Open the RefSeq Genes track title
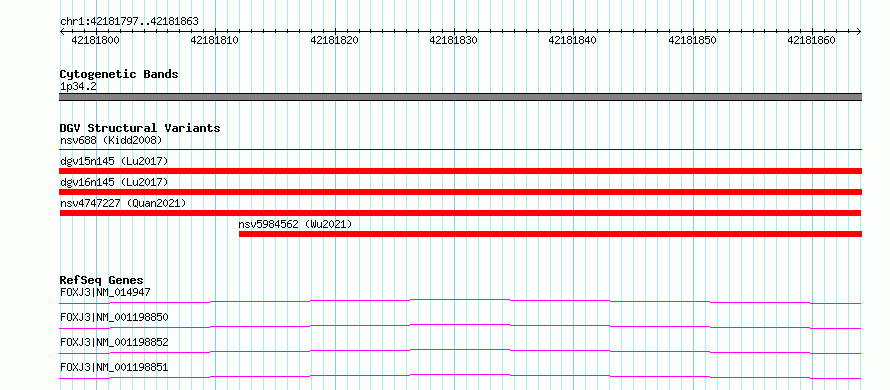Image resolution: width=890 pixels, height=390 pixels. [x=102, y=280]
